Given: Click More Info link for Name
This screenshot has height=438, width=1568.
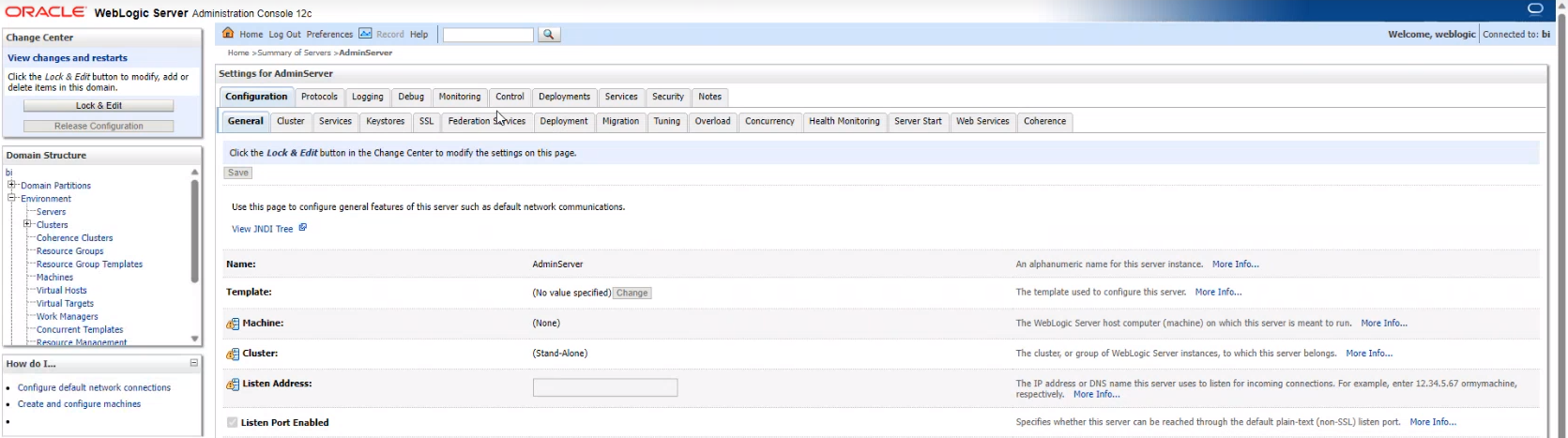Looking at the screenshot, I should point(1235,264).
